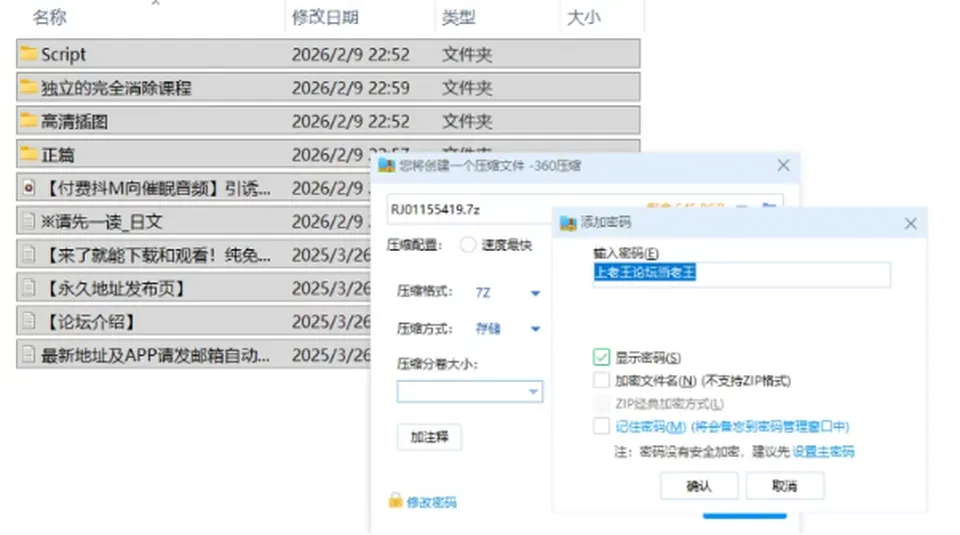The width and height of the screenshot is (960, 535).
Task: Open the 压缩方式 存储 dropdown arrow
Action: click(x=535, y=329)
